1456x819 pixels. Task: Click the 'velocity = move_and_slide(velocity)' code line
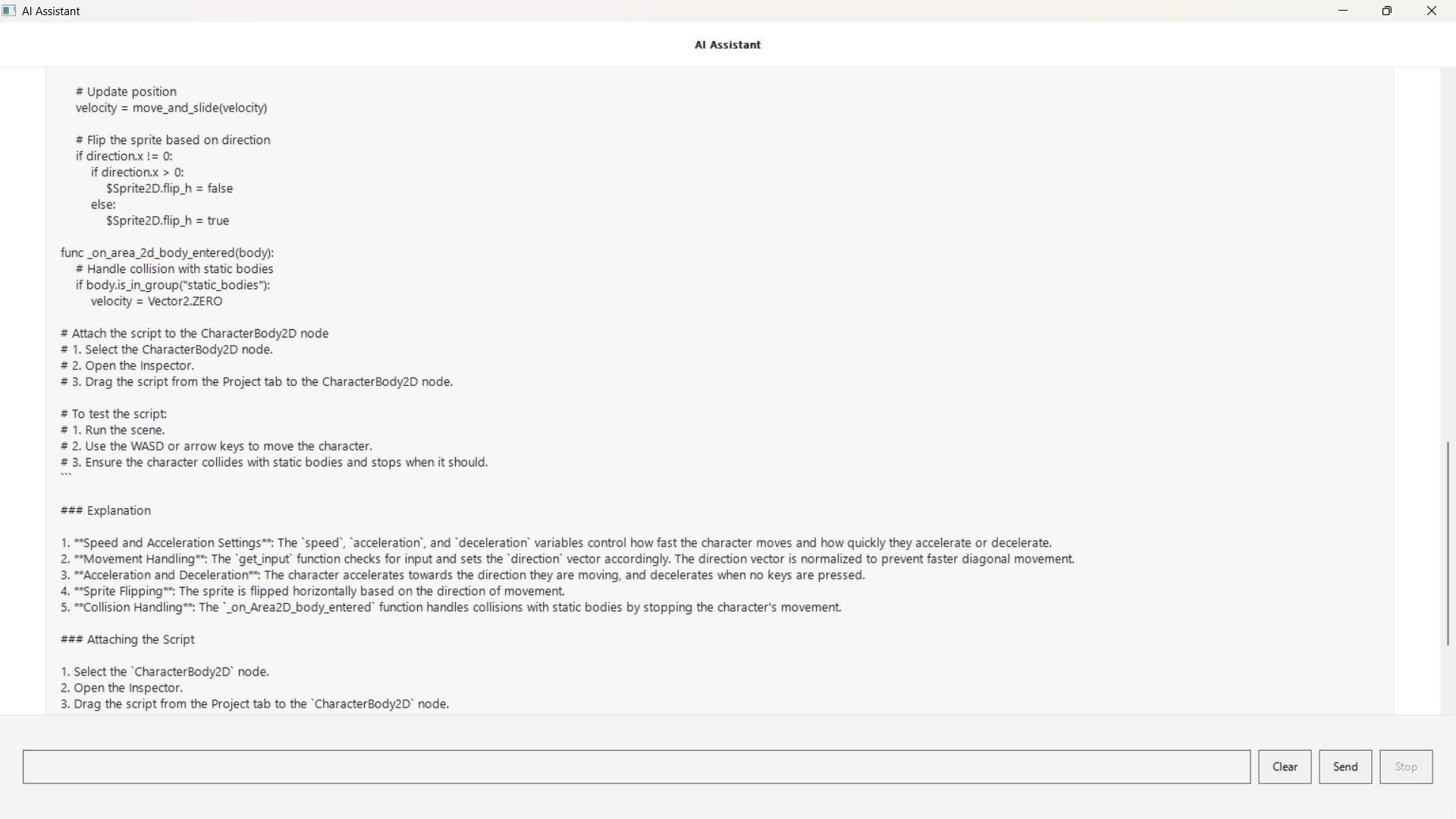click(171, 108)
